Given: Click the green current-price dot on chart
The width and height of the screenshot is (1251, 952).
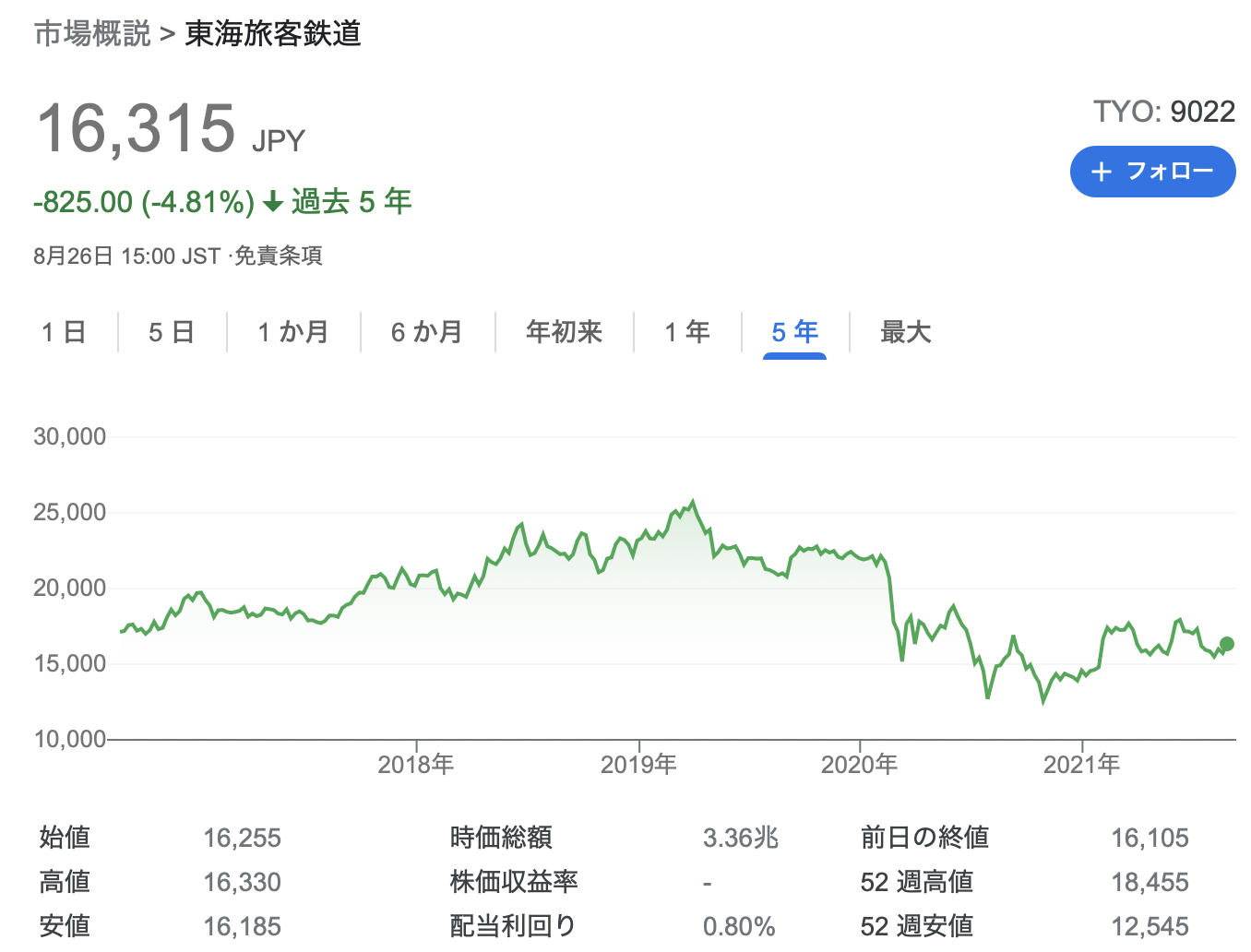Looking at the screenshot, I should click(x=1226, y=644).
